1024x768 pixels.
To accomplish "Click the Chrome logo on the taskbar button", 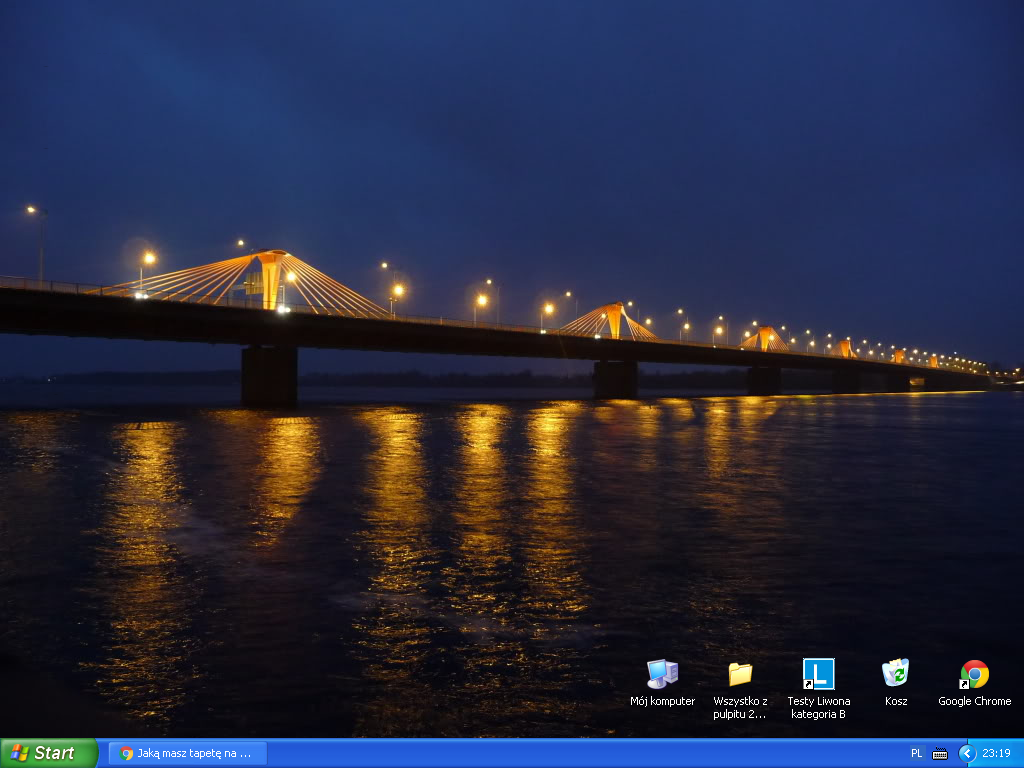I will 126,753.
